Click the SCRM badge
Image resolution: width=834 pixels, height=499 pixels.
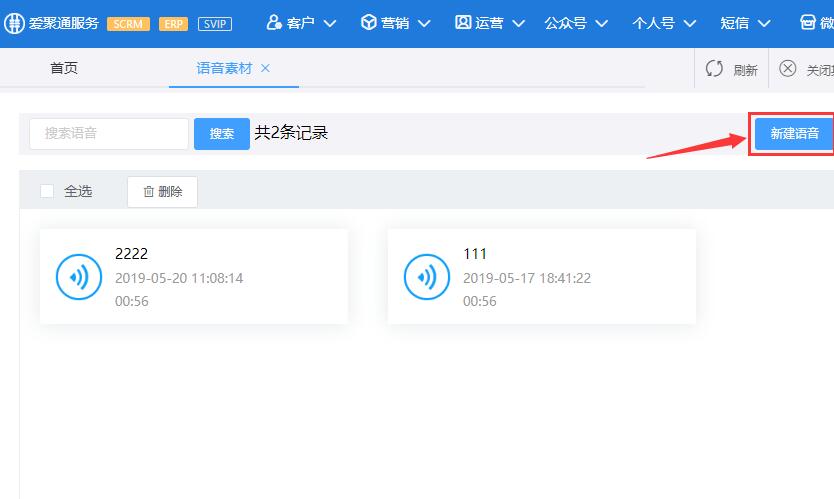click(128, 24)
